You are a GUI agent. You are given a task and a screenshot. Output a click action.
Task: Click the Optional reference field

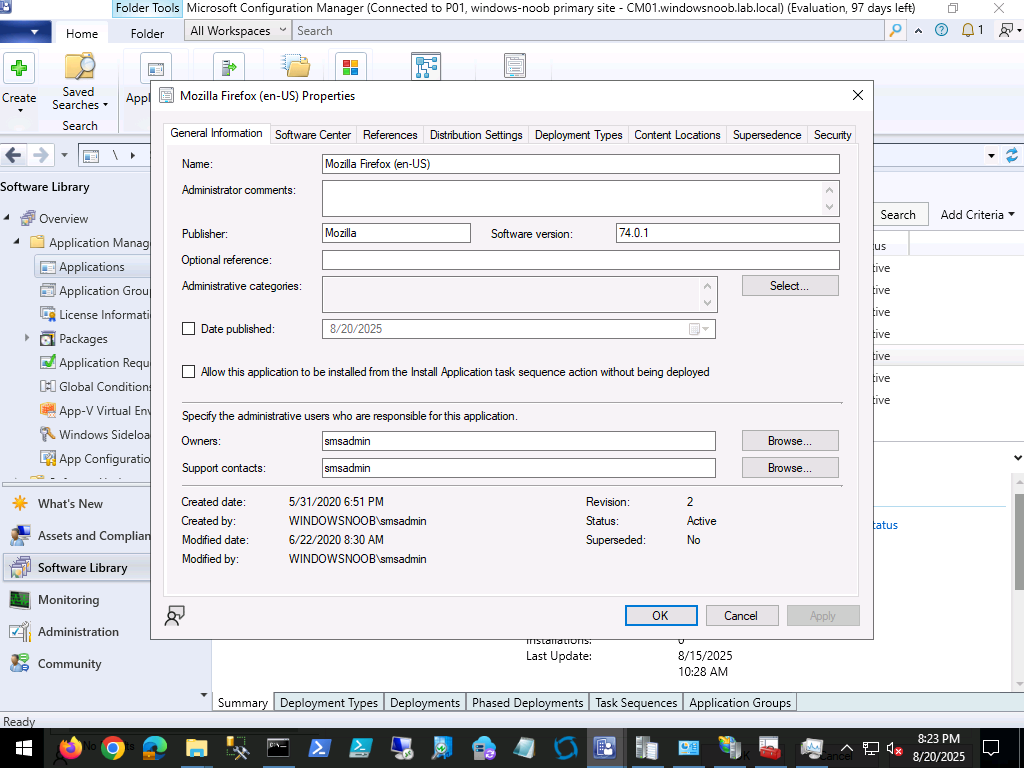[581, 260]
